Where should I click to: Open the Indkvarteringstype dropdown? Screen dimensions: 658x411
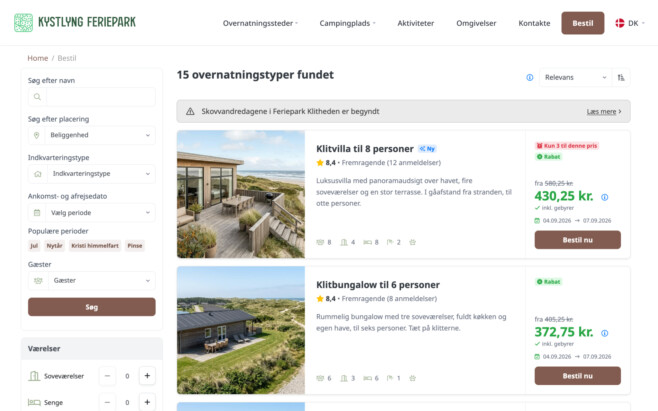pyautogui.click(x=92, y=174)
